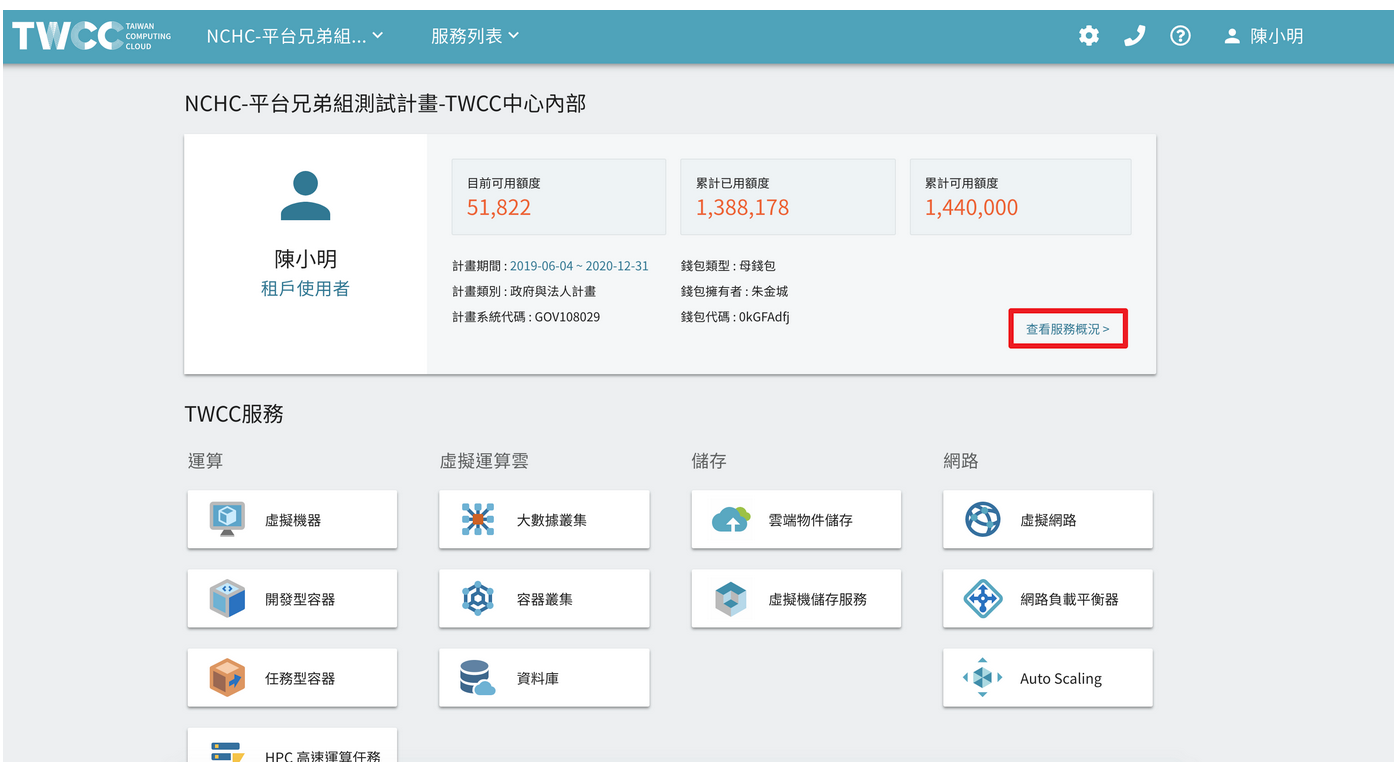This screenshot has height=778, width=1394.
Task: Click the large user avatar icon
Action: pos(305,196)
